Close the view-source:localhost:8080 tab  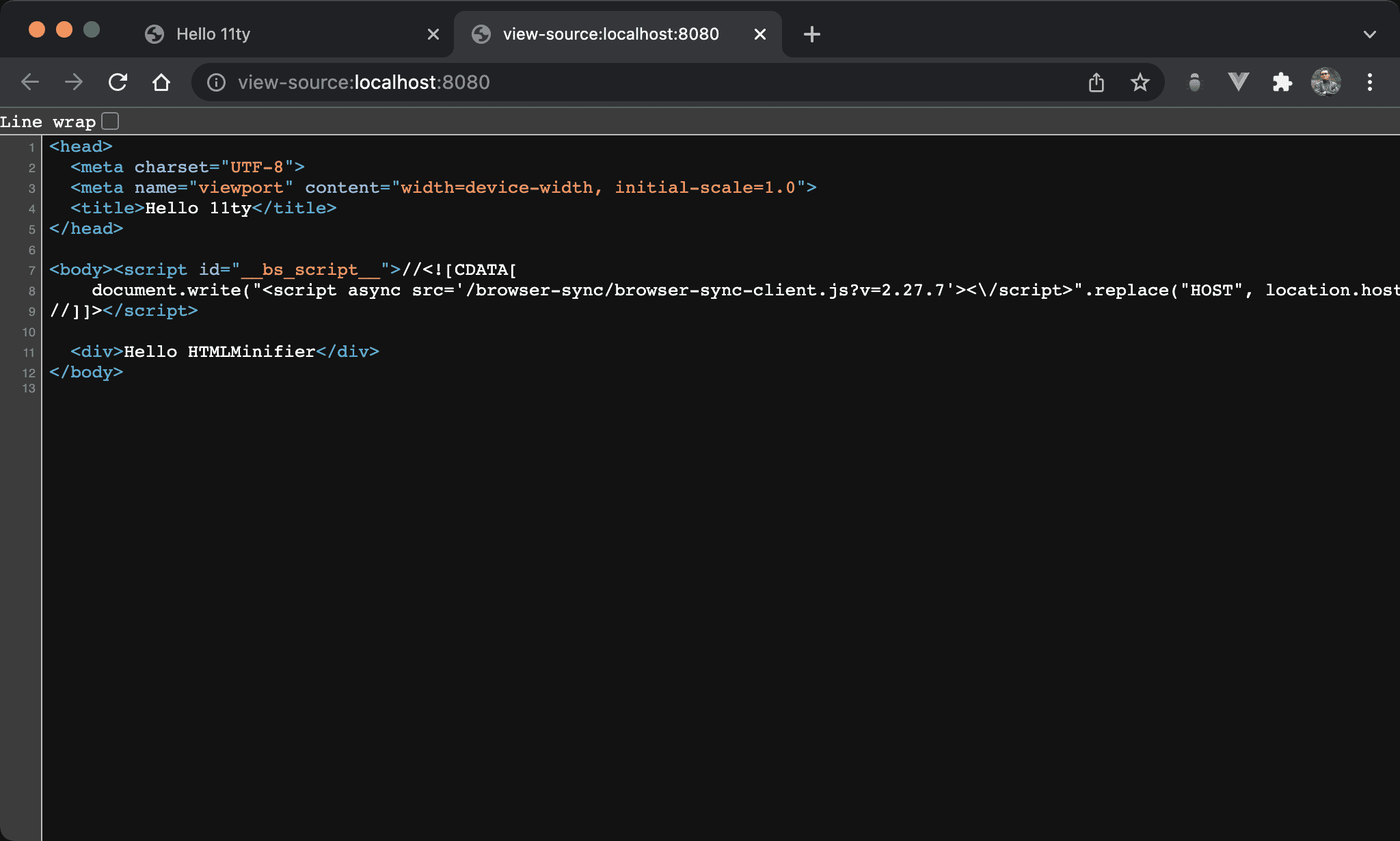pyautogui.click(x=759, y=34)
